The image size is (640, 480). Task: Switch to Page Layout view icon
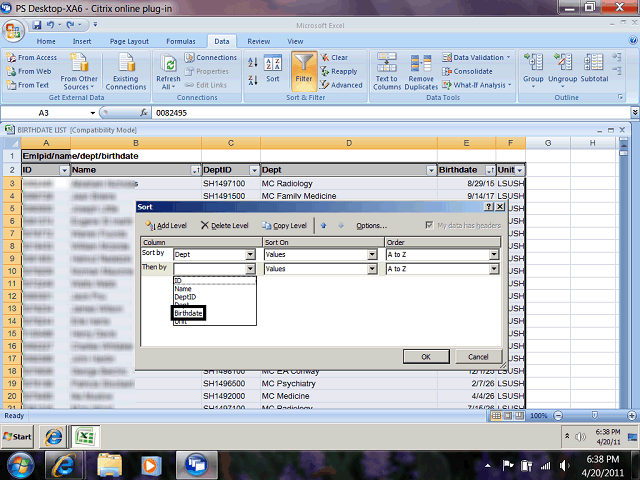point(507,416)
